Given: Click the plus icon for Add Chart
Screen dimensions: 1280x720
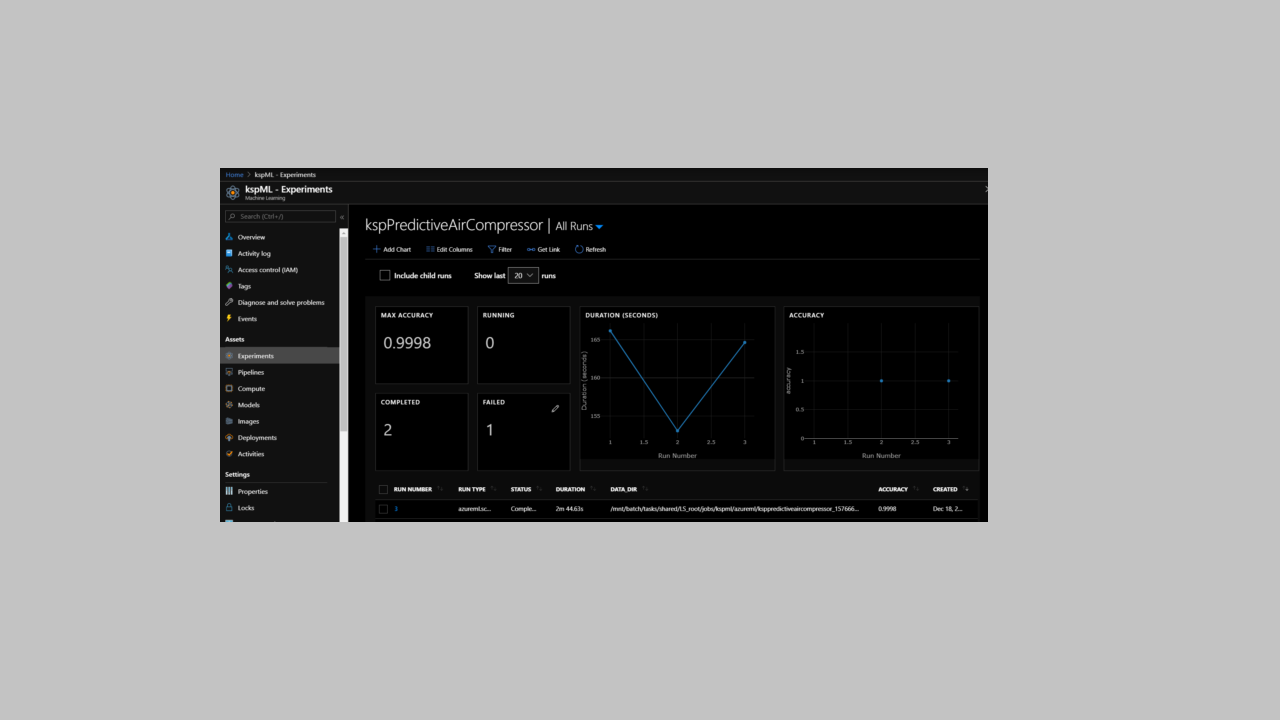Looking at the screenshot, I should point(376,249).
